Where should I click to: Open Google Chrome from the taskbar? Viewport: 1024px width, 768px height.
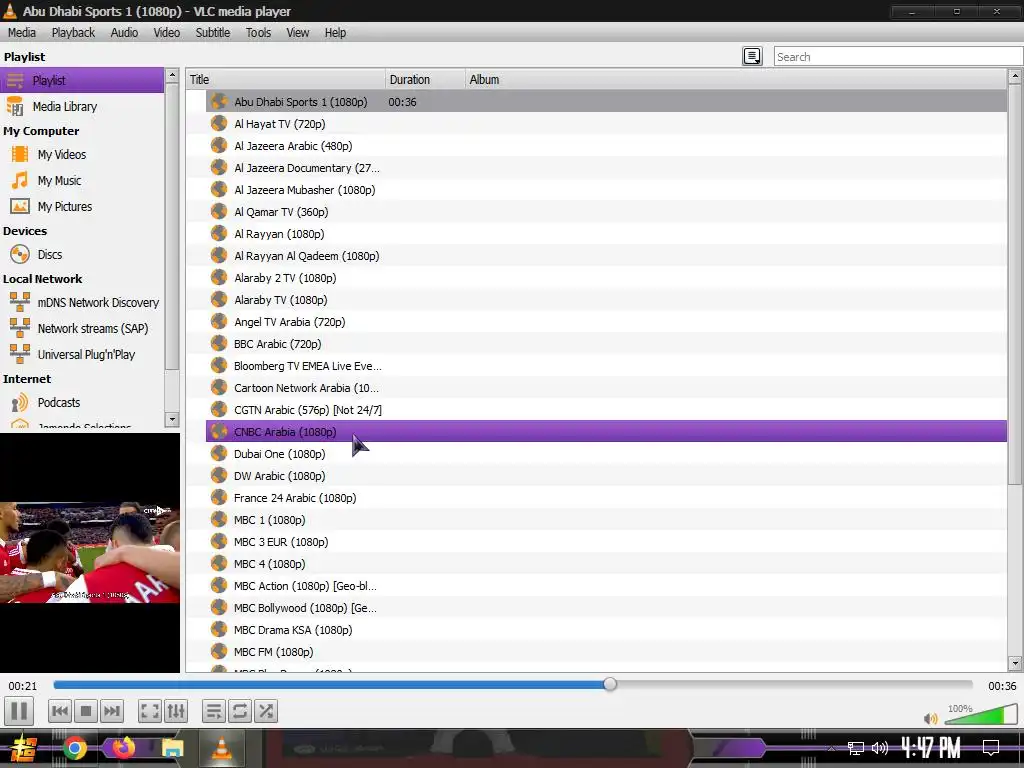coord(75,748)
